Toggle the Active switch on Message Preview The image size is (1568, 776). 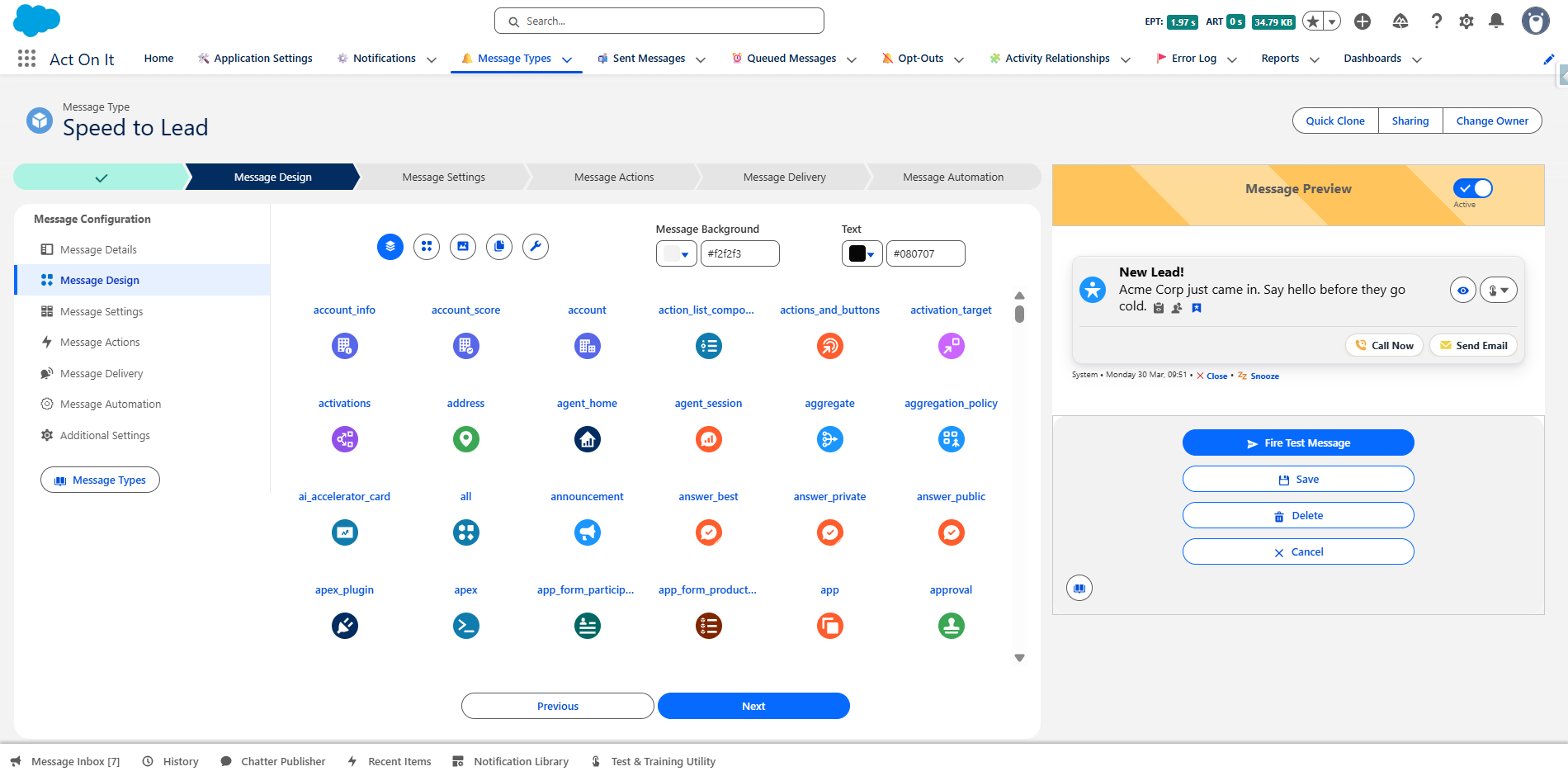[x=1471, y=188]
